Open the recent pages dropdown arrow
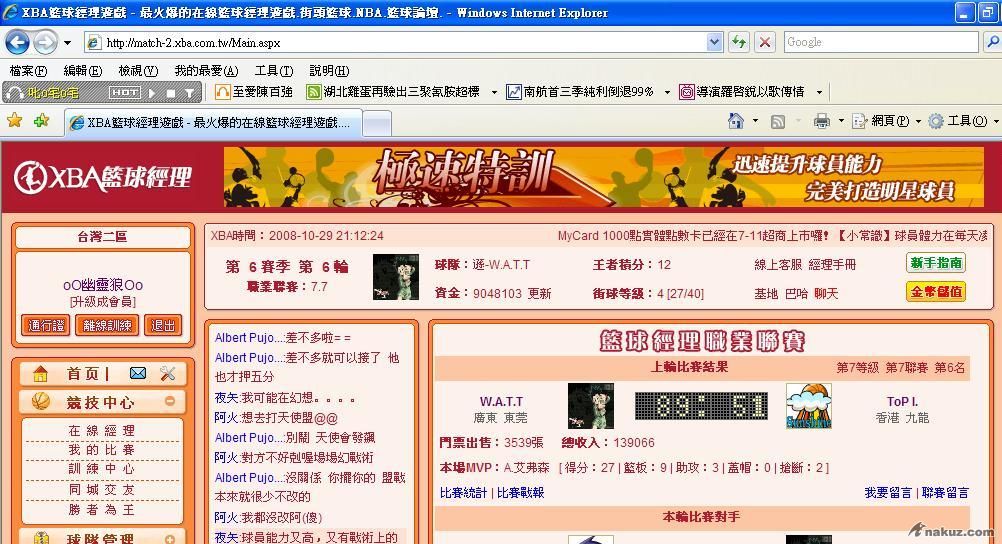The image size is (1002, 544). pos(67,43)
